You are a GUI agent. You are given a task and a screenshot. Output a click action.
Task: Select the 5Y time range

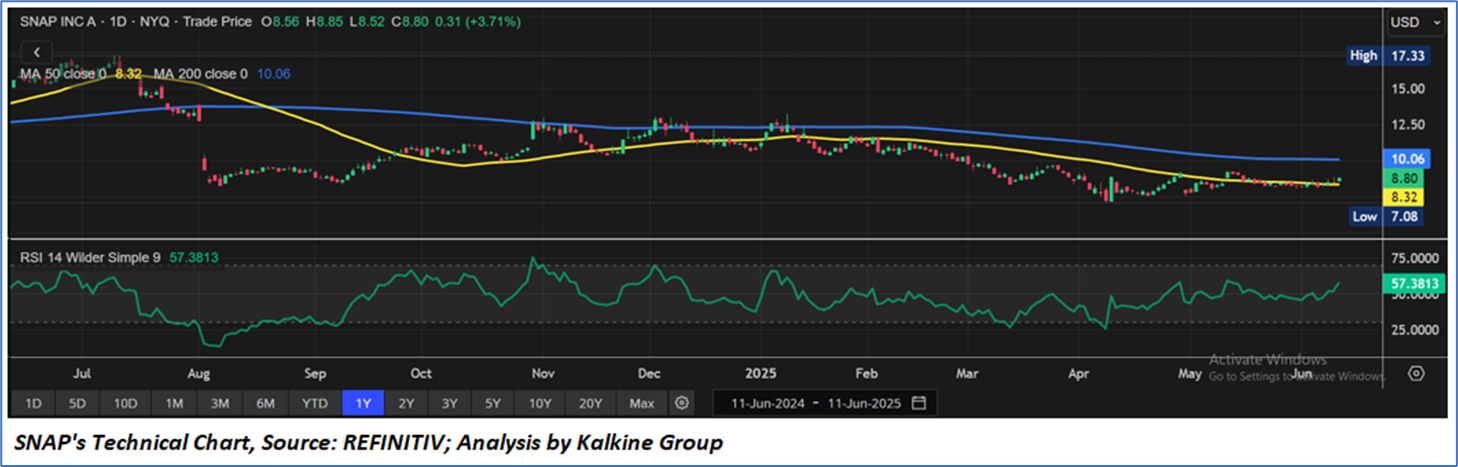coord(493,403)
